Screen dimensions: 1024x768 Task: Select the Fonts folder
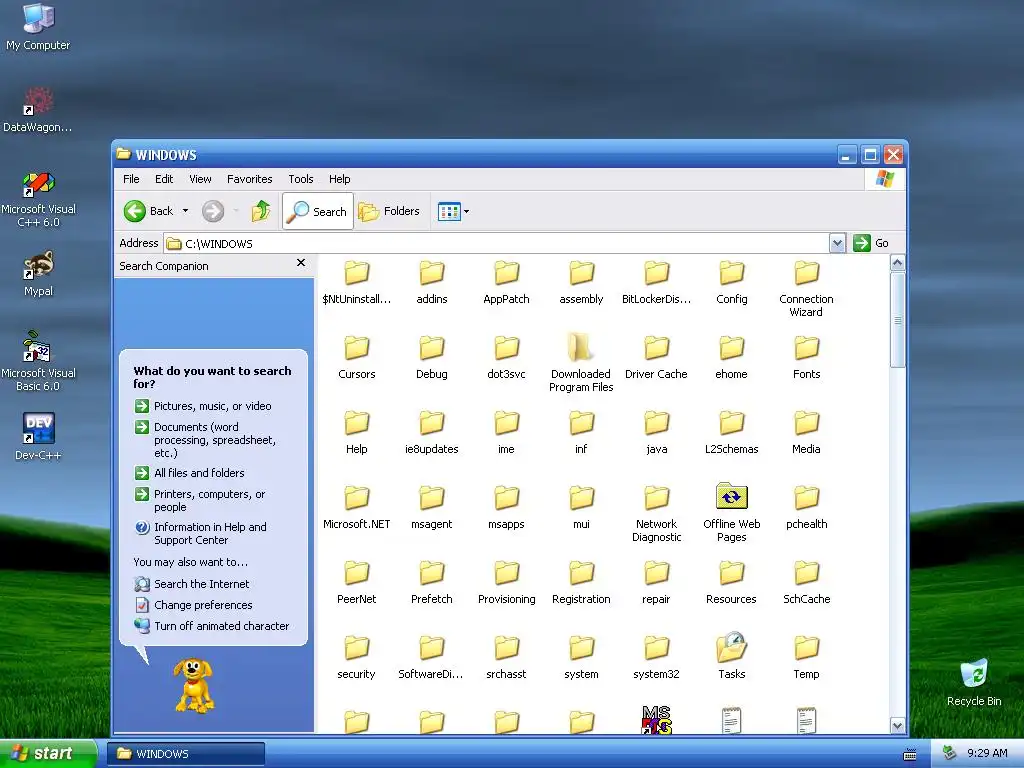pyautogui.click(x=807, y=358)
